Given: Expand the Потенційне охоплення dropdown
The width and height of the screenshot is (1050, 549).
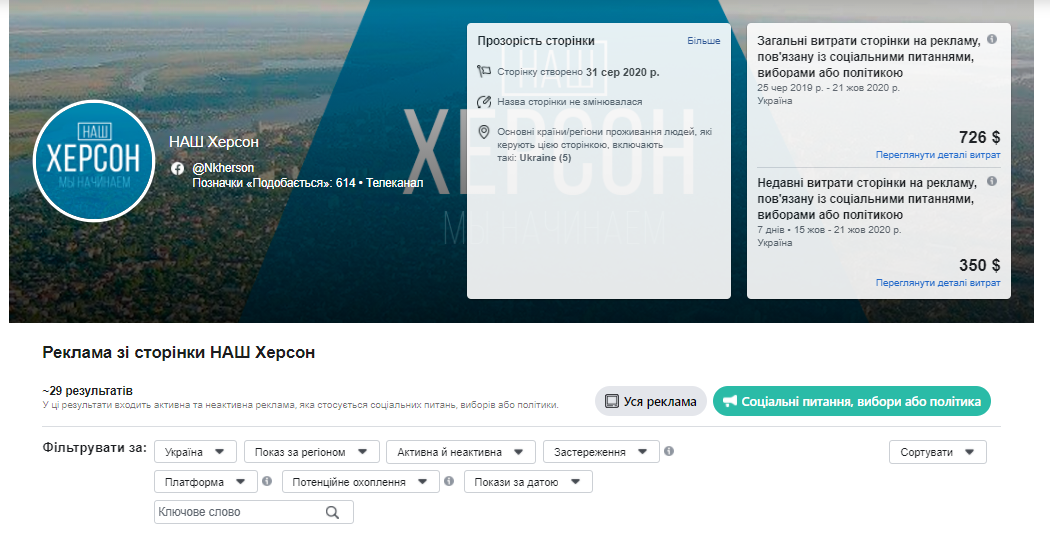Looking at the screenshot, I should [x=361, y=481].
